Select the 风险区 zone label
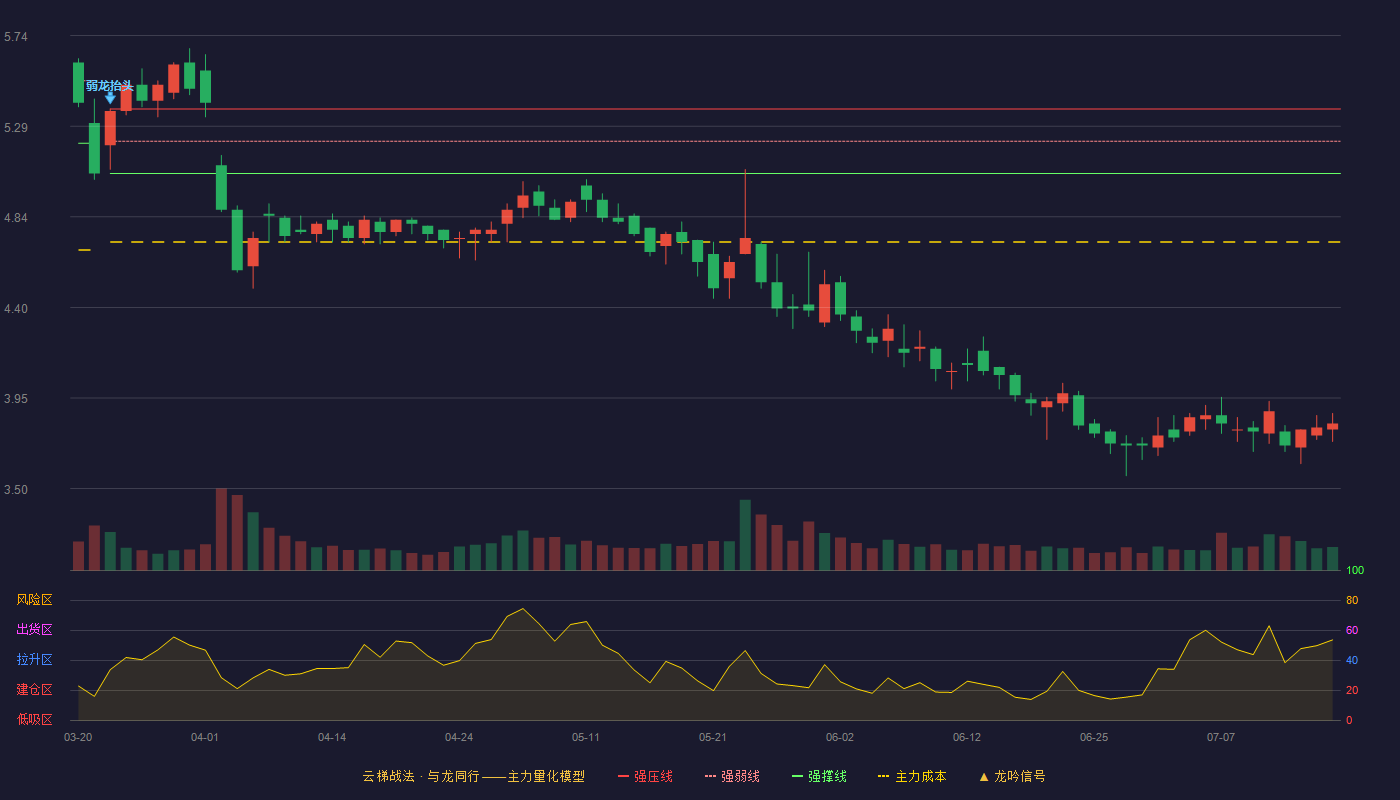Viewport: 1400px width, 800px height. tap(34, 600)
